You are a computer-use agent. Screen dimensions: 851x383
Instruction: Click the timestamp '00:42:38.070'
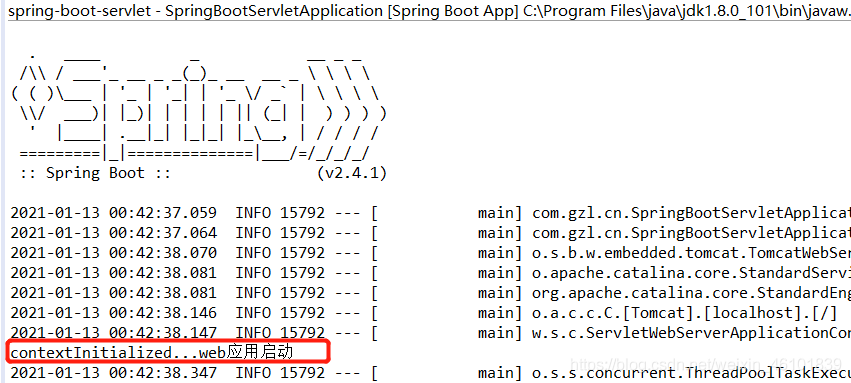[x=162, y=253]
